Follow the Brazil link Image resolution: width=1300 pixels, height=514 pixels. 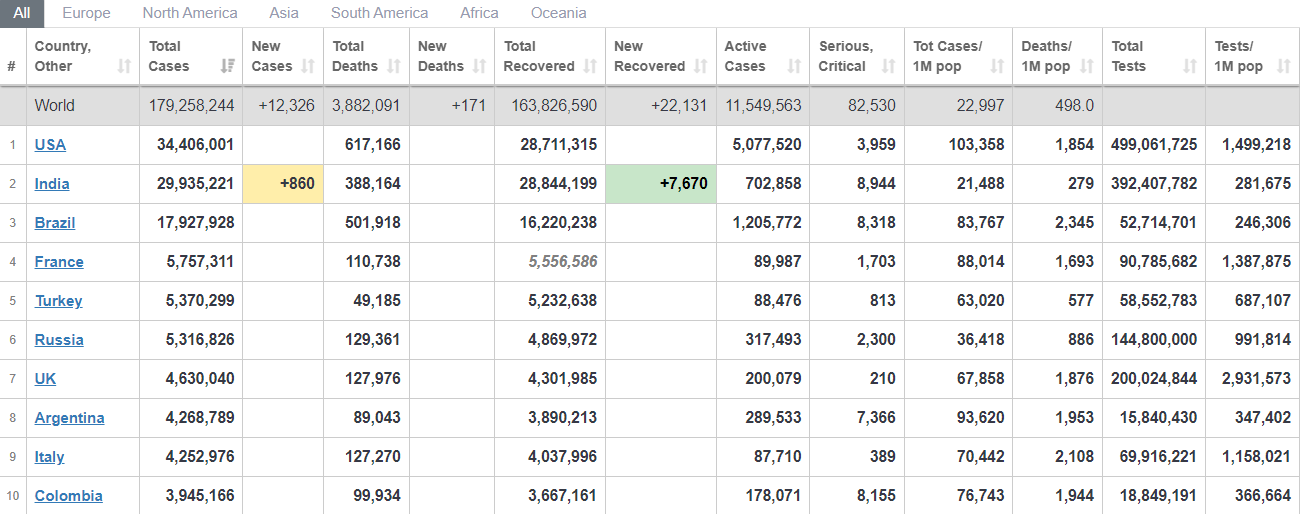tap(55, 223)
